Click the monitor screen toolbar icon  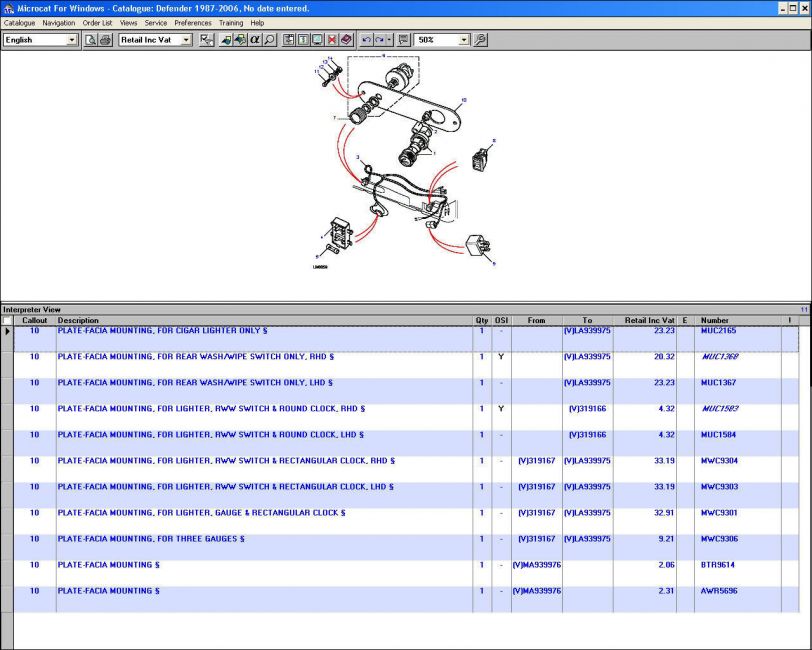[x=317, y=40]
